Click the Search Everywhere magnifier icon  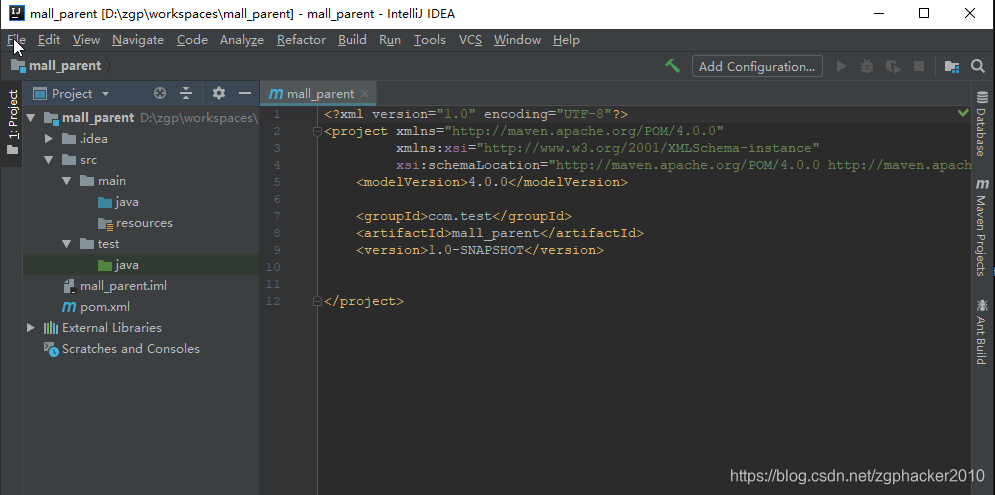tap(978, 66)
